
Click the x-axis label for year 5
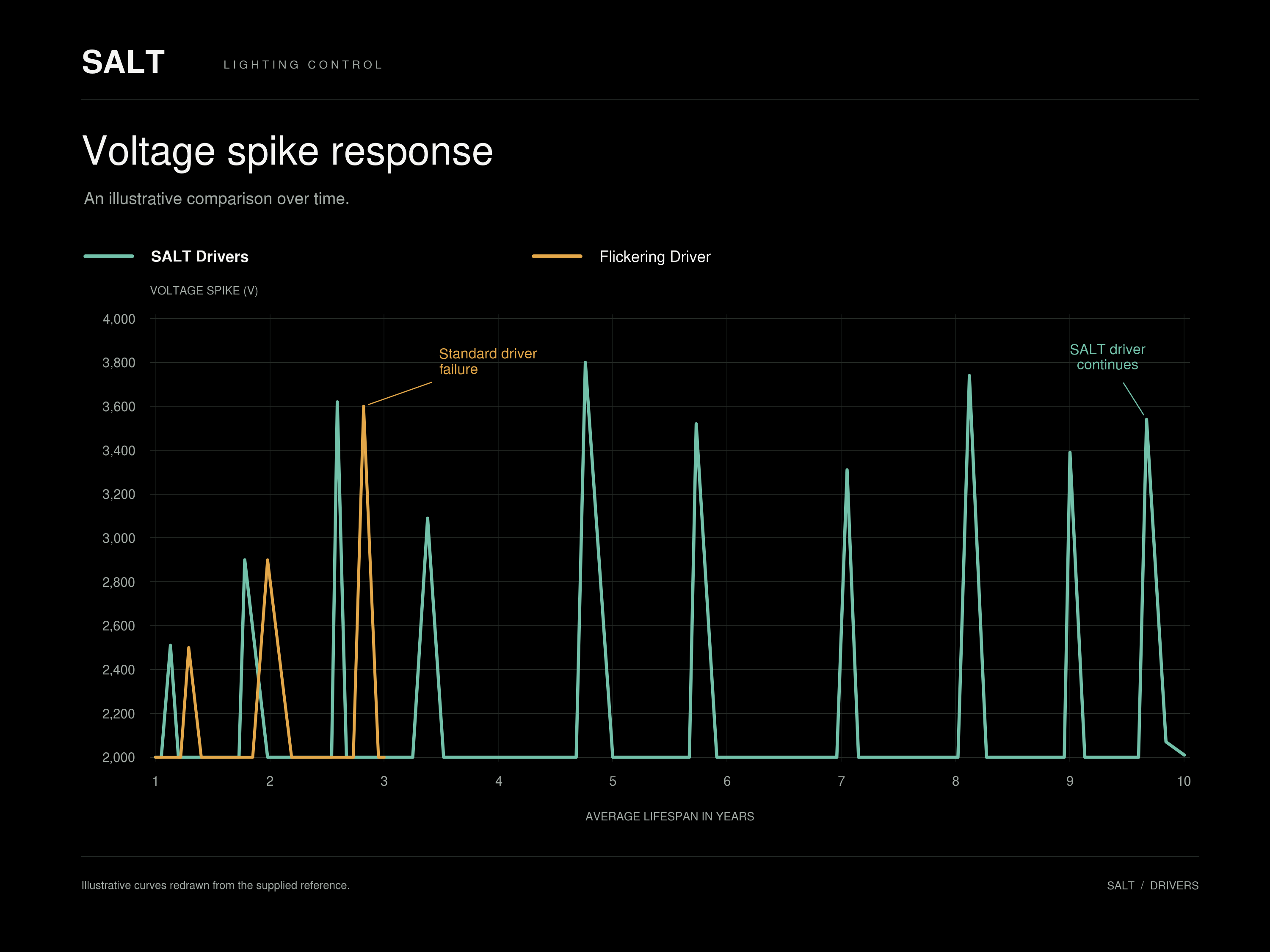coord(613,781)
